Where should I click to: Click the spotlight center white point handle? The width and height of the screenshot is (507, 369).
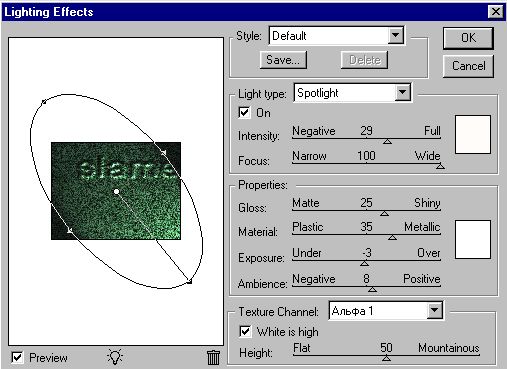116,191
